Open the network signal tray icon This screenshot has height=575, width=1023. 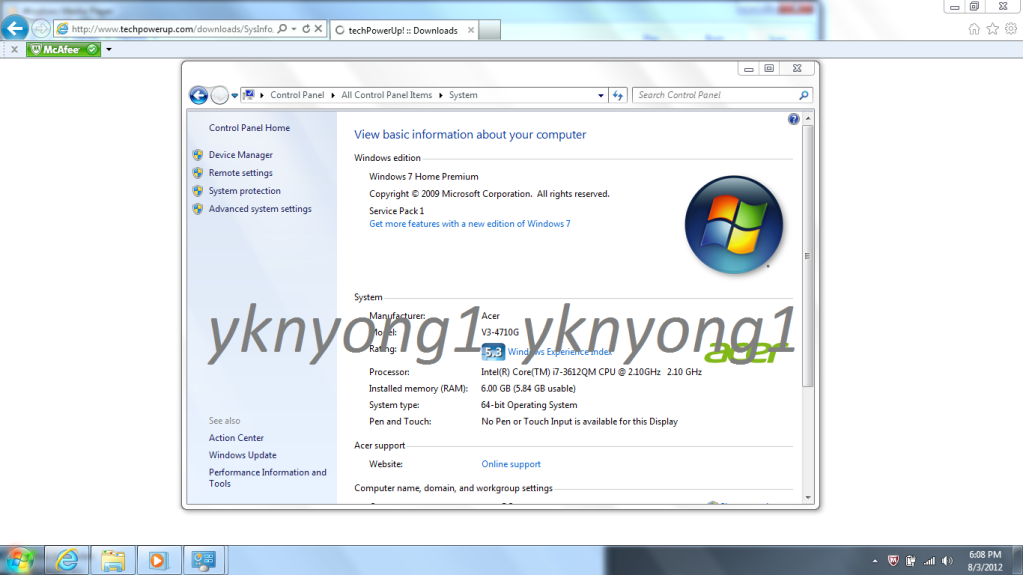tap(929, 561)
